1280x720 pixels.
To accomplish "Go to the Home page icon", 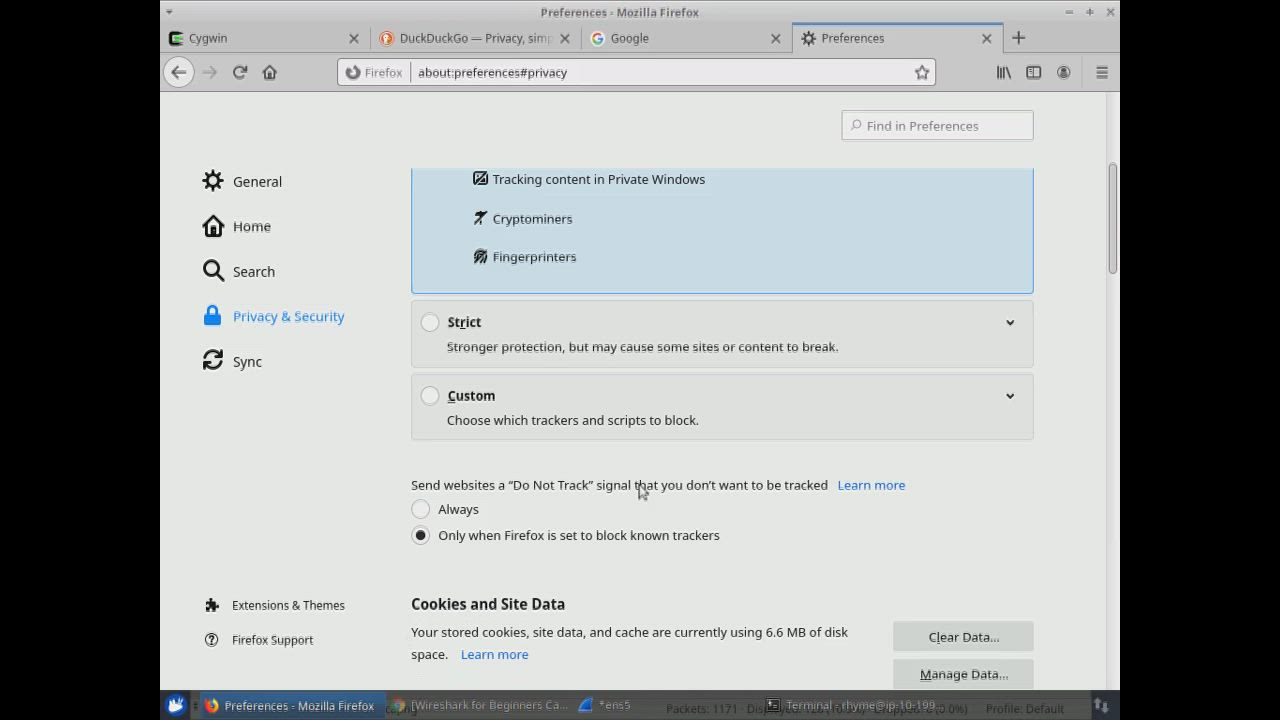I will tap(270, 72).
